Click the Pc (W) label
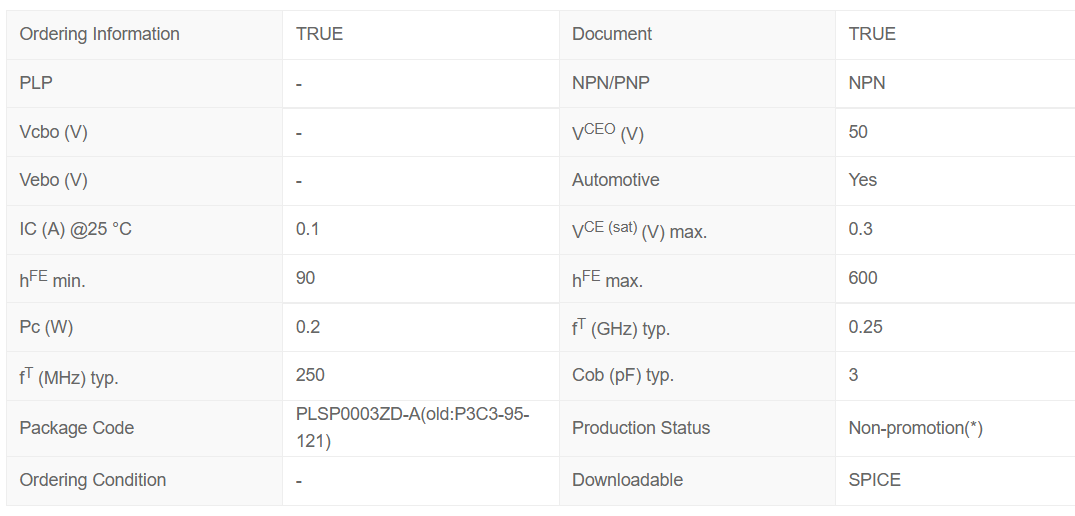The height and width of the screenshot is (516, 1075). point(46,327)
